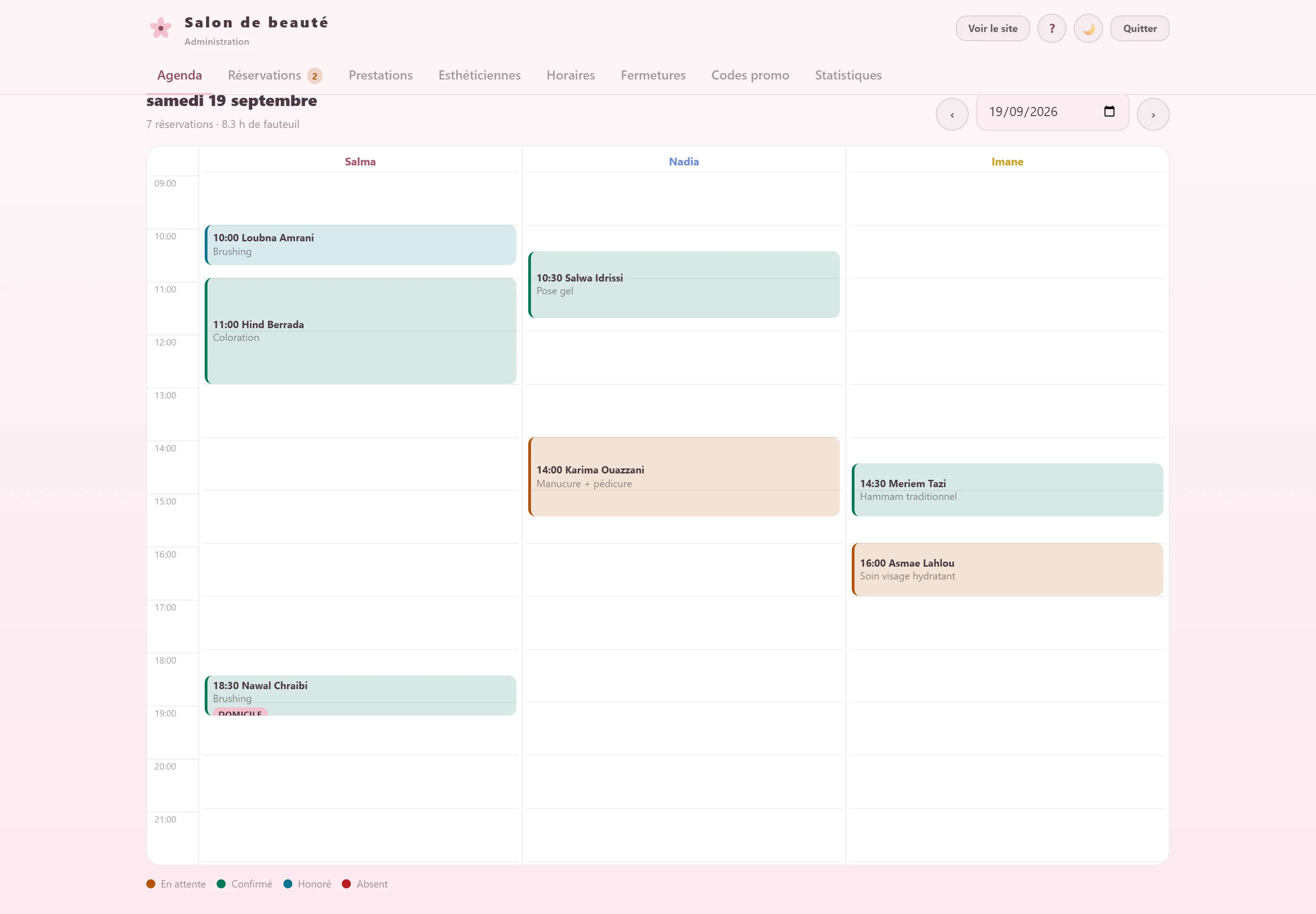Open the Codes promo tab
This screenshot has width=1316, height=914.
[750, 75]
